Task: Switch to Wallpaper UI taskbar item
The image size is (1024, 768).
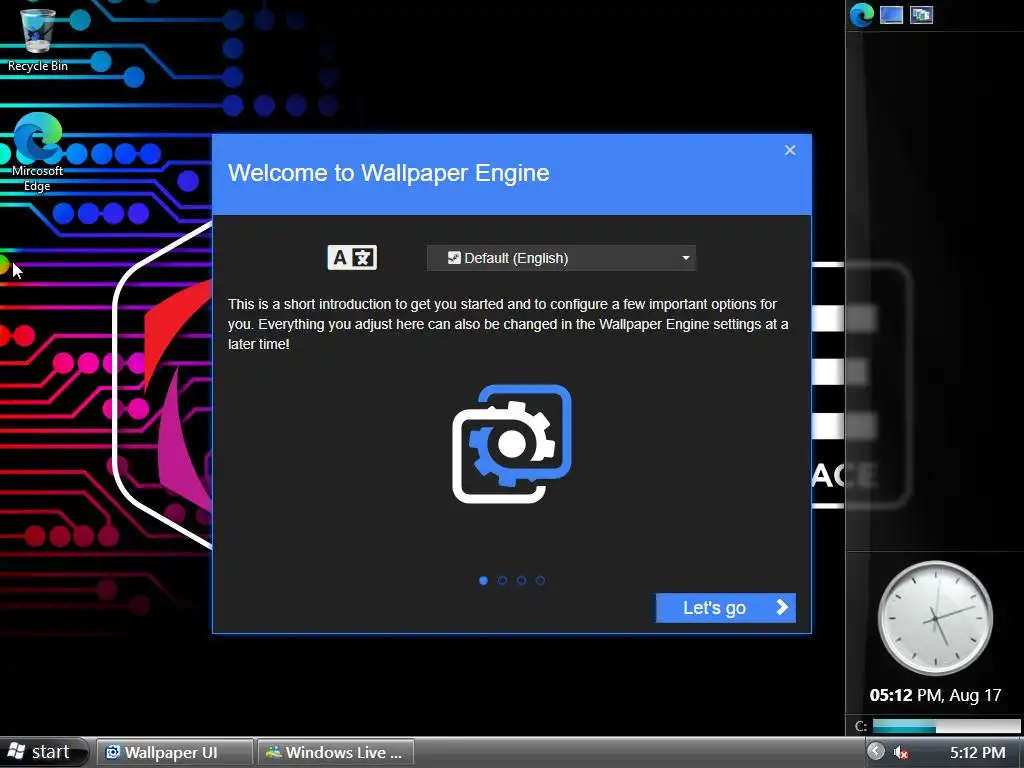Action: tap(174, 753)
